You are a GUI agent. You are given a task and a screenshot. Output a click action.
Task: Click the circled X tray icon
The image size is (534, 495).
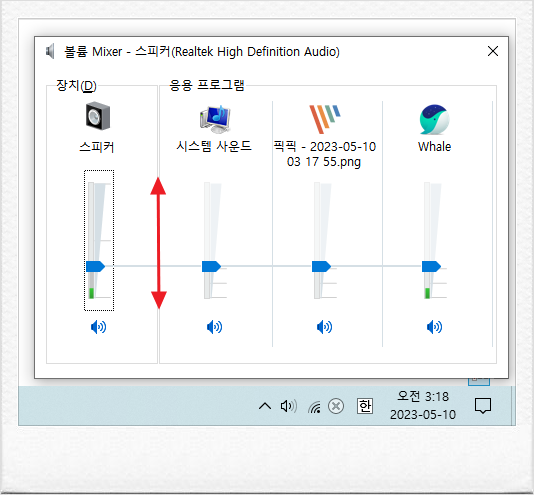pos(336,406)
